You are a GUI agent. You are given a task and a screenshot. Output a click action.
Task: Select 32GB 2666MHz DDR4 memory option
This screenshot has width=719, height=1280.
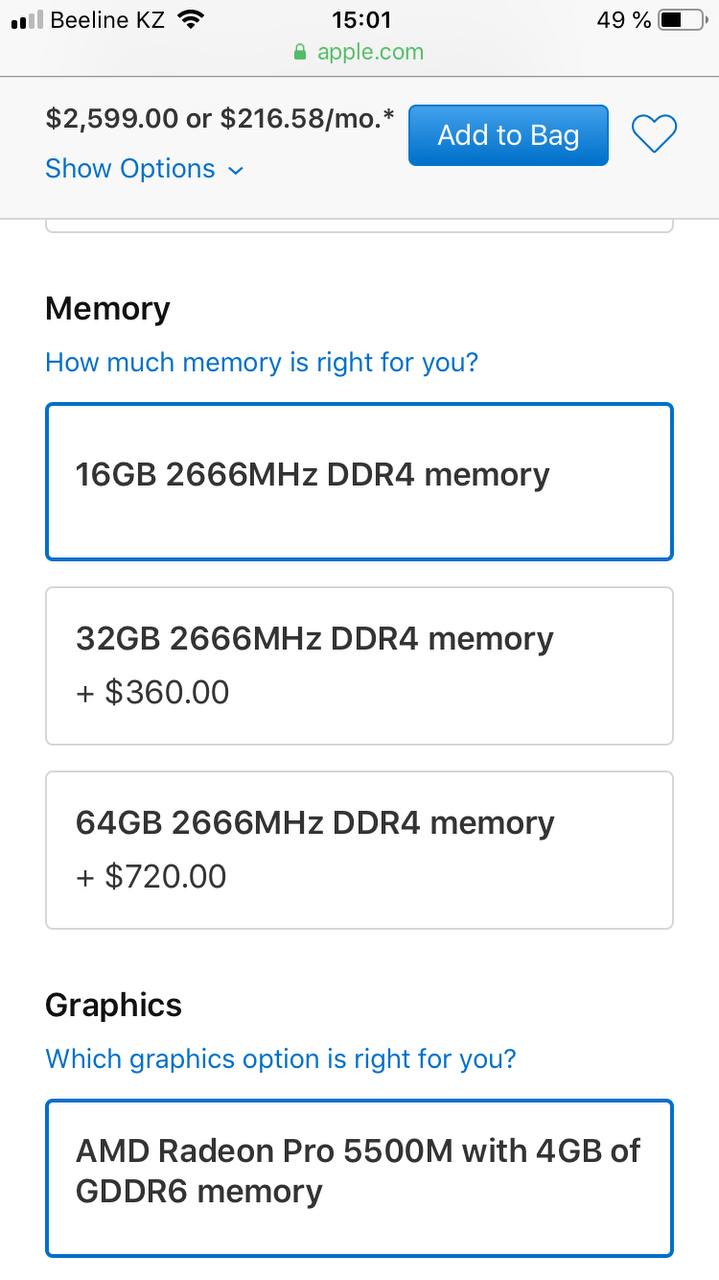359,666
